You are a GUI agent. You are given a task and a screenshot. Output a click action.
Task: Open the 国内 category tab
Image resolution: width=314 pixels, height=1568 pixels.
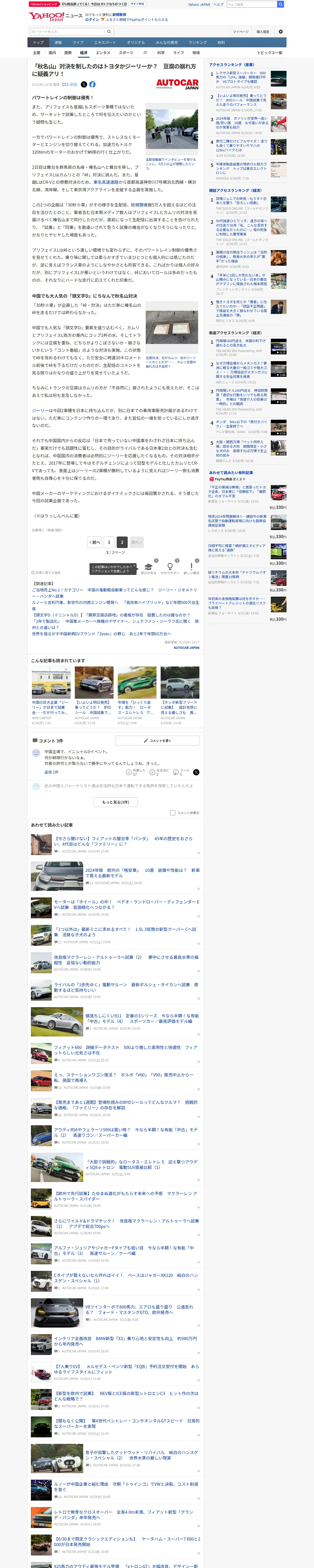(x=52, y=53)
